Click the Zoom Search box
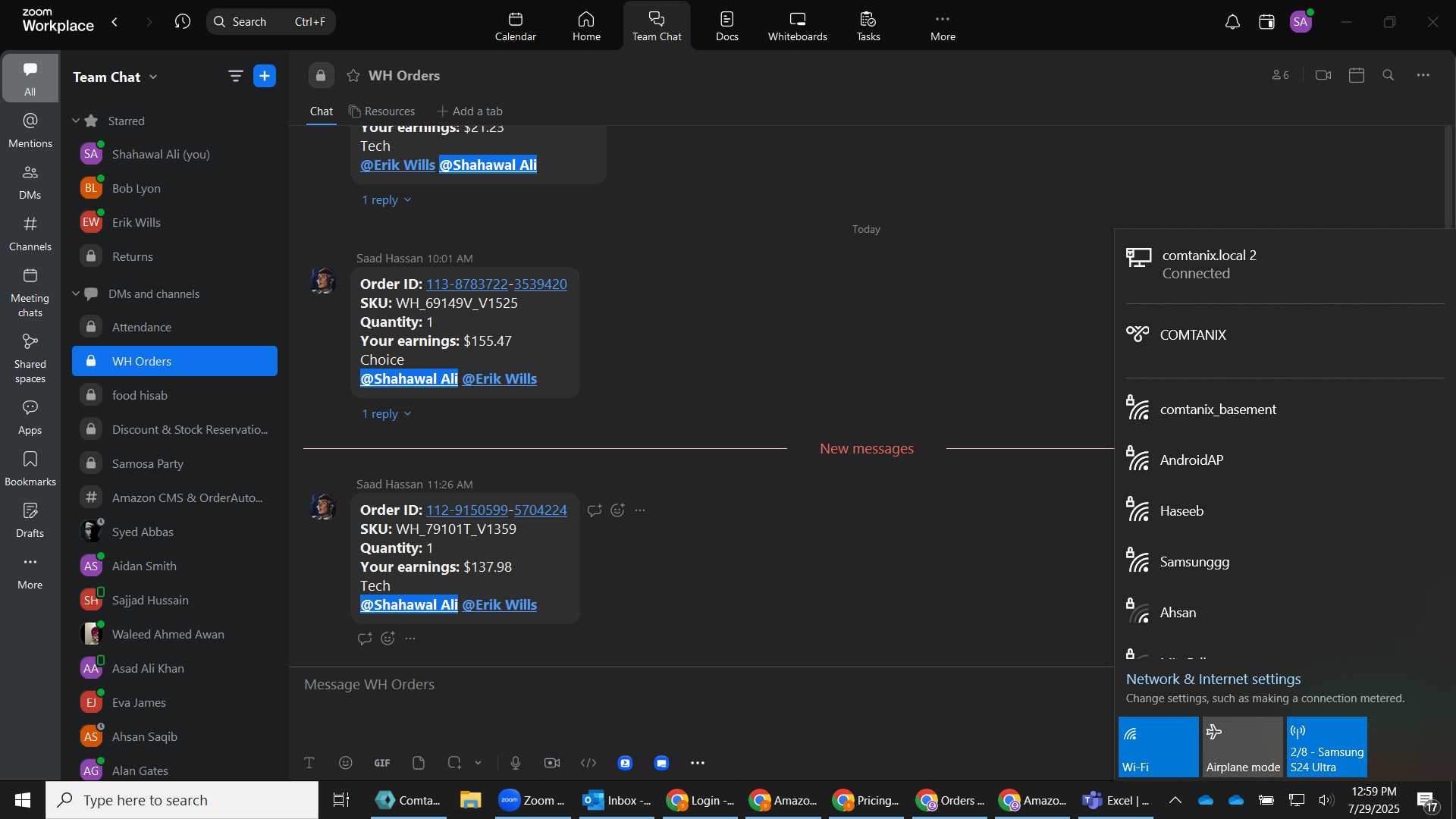Image resolution: width=1456 pixels, height=819 pixels. point(271,22)
